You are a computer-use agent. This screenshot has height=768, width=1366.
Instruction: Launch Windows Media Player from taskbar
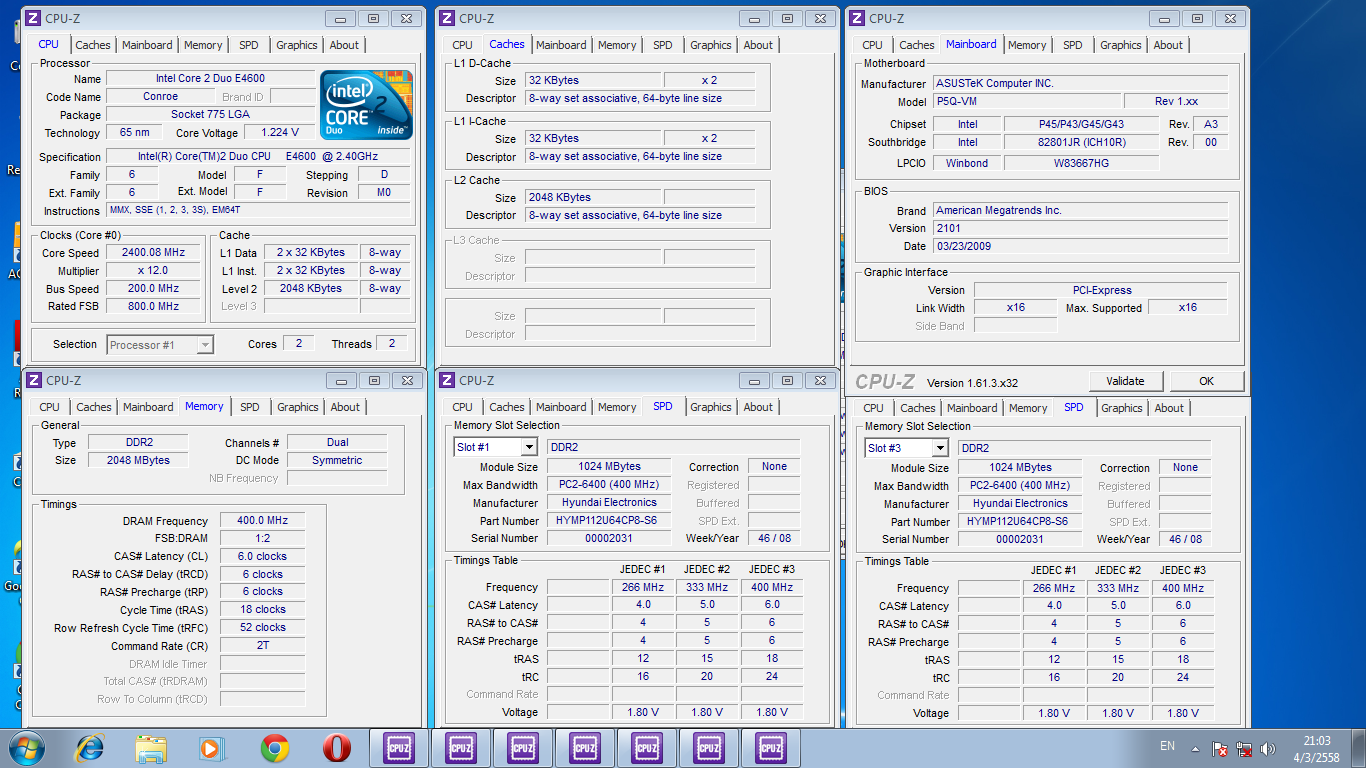tap(210, 747)
